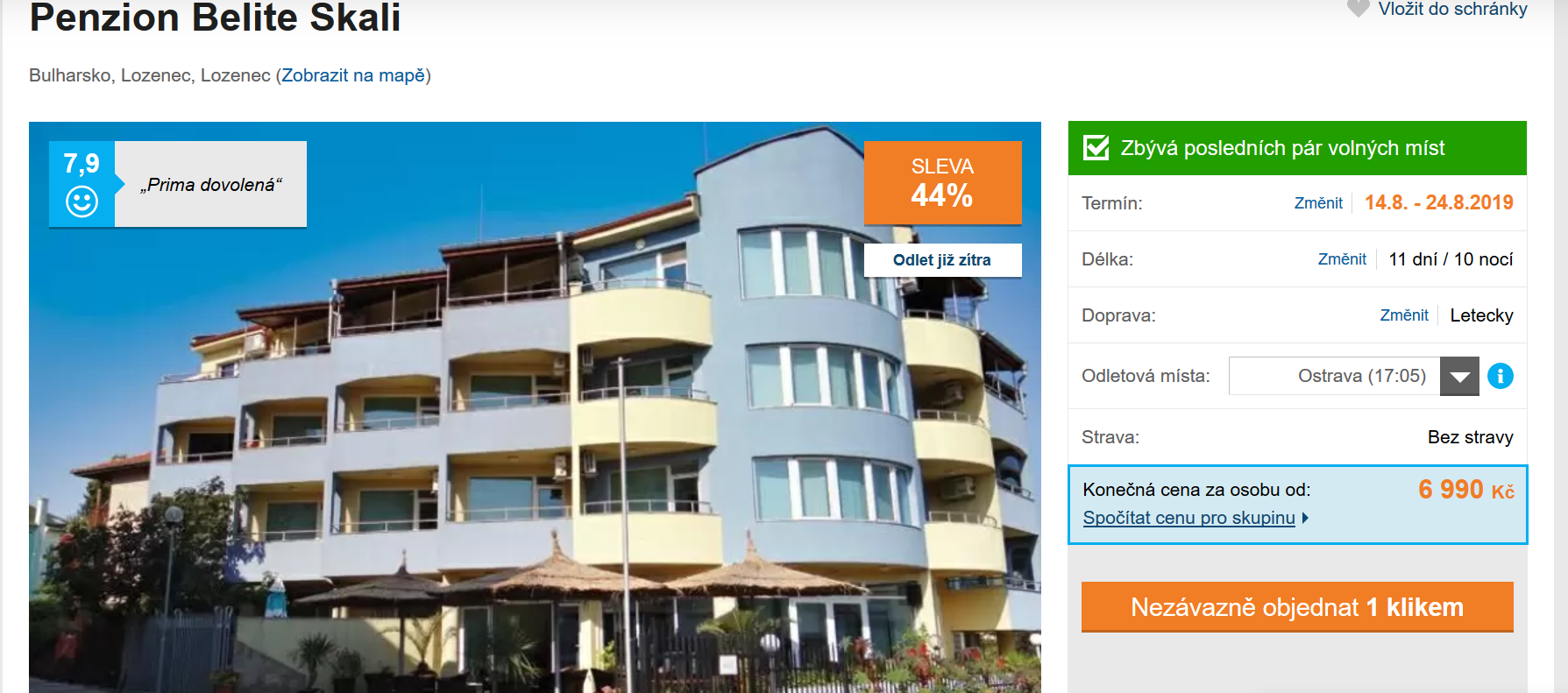Click the 'Prima dovolená' review label

210,185
